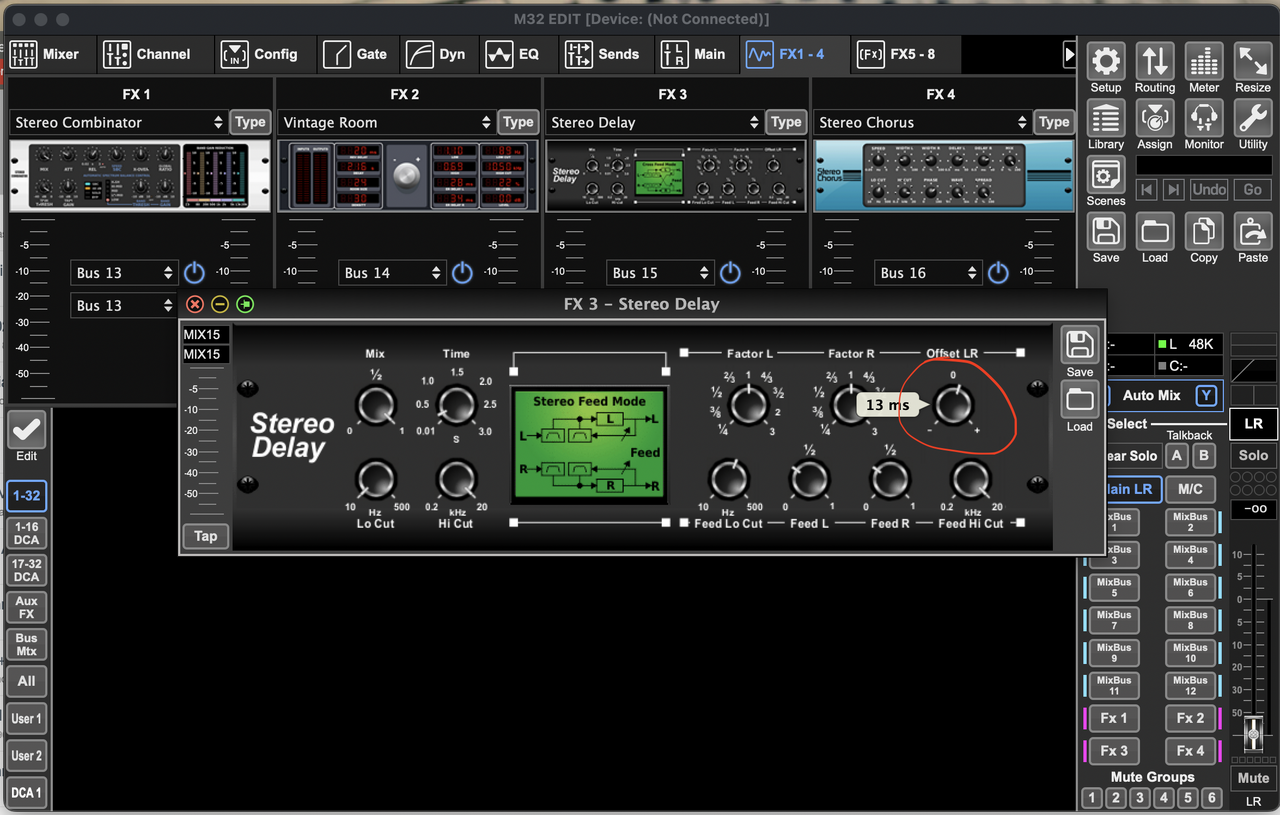Open the Bus 16 source dropdown

[928, 272]
